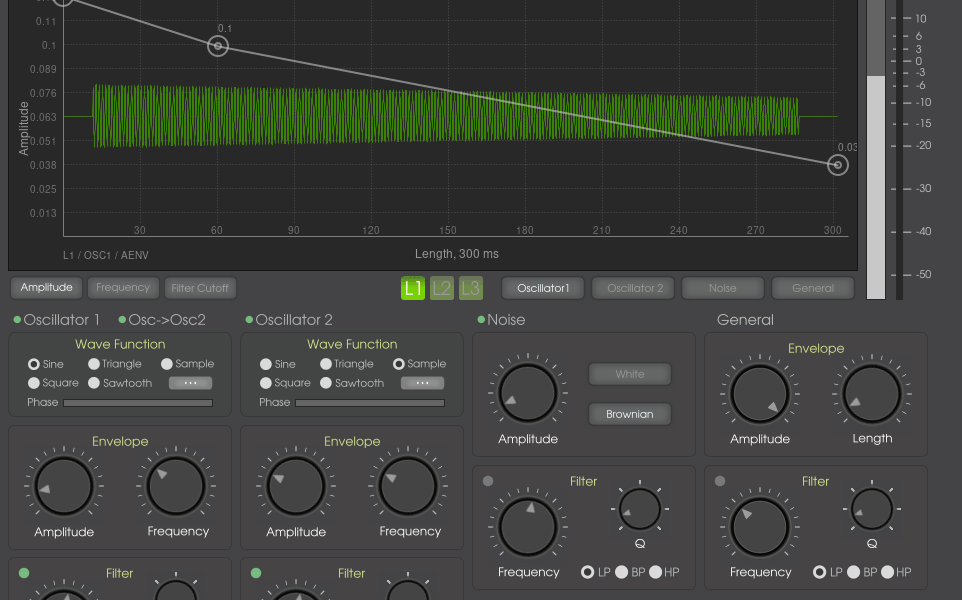The width and height of the screenshot is (962, 600).
Task: Enable or disable the Noise generator
Action: (481, 320)
